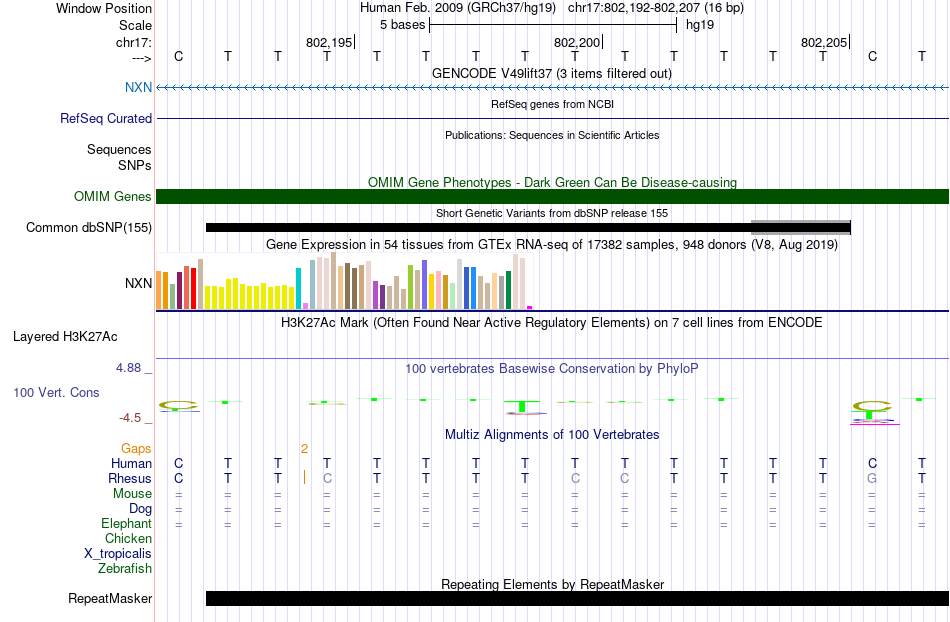Click the 5 bases scale bar line
This screenshot has height=622, width=950.
pyautogui.click(x=553, y=25)
